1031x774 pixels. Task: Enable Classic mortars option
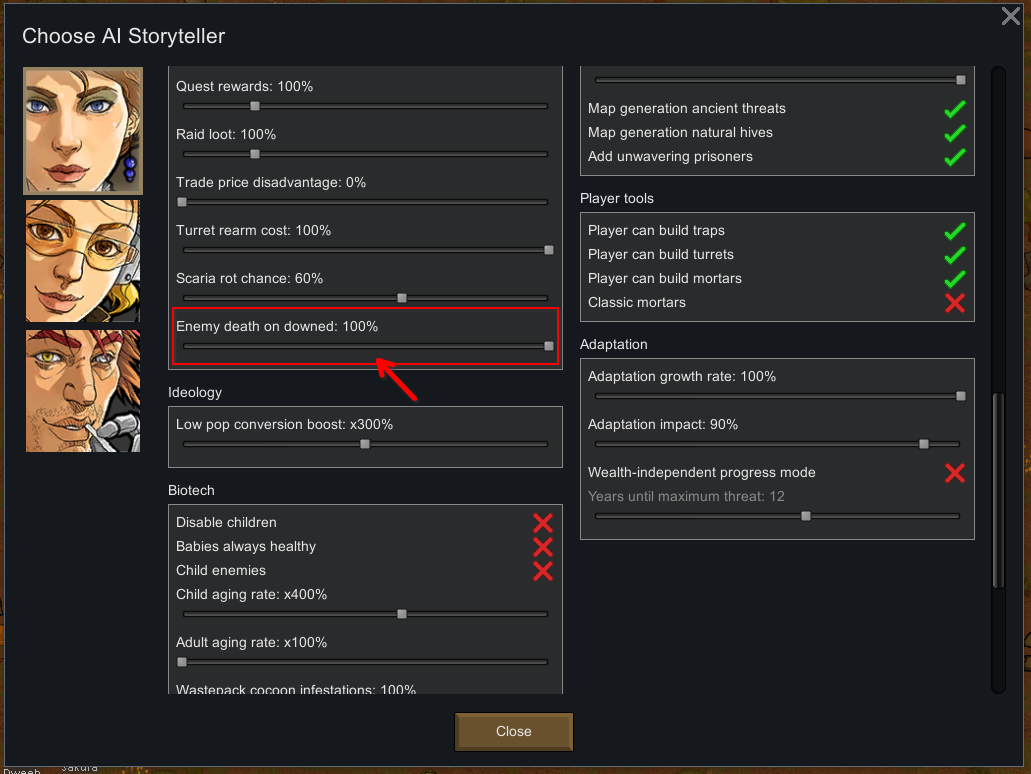954,303
